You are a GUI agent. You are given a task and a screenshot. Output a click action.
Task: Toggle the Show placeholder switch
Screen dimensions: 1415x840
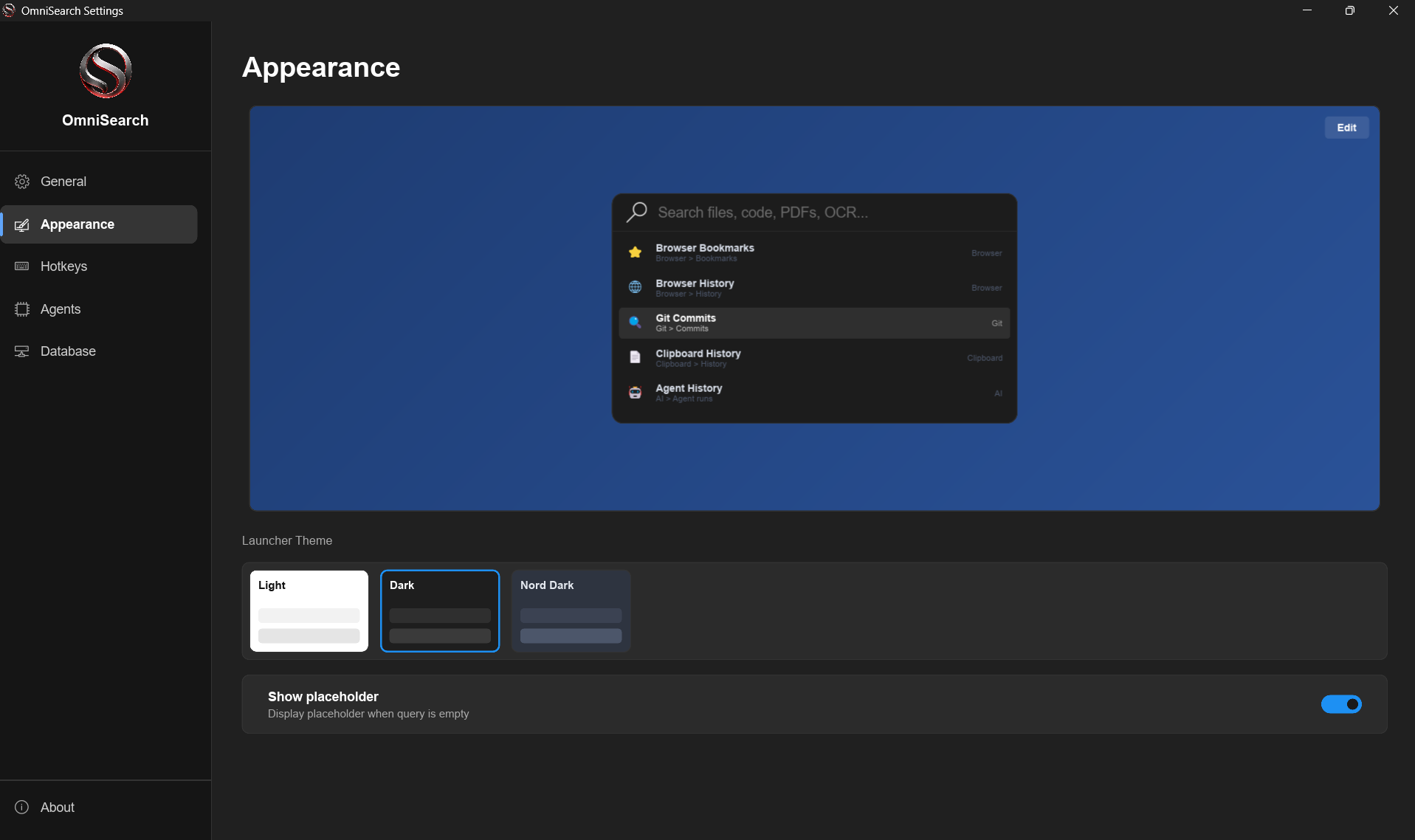[x=1341, y=704]
